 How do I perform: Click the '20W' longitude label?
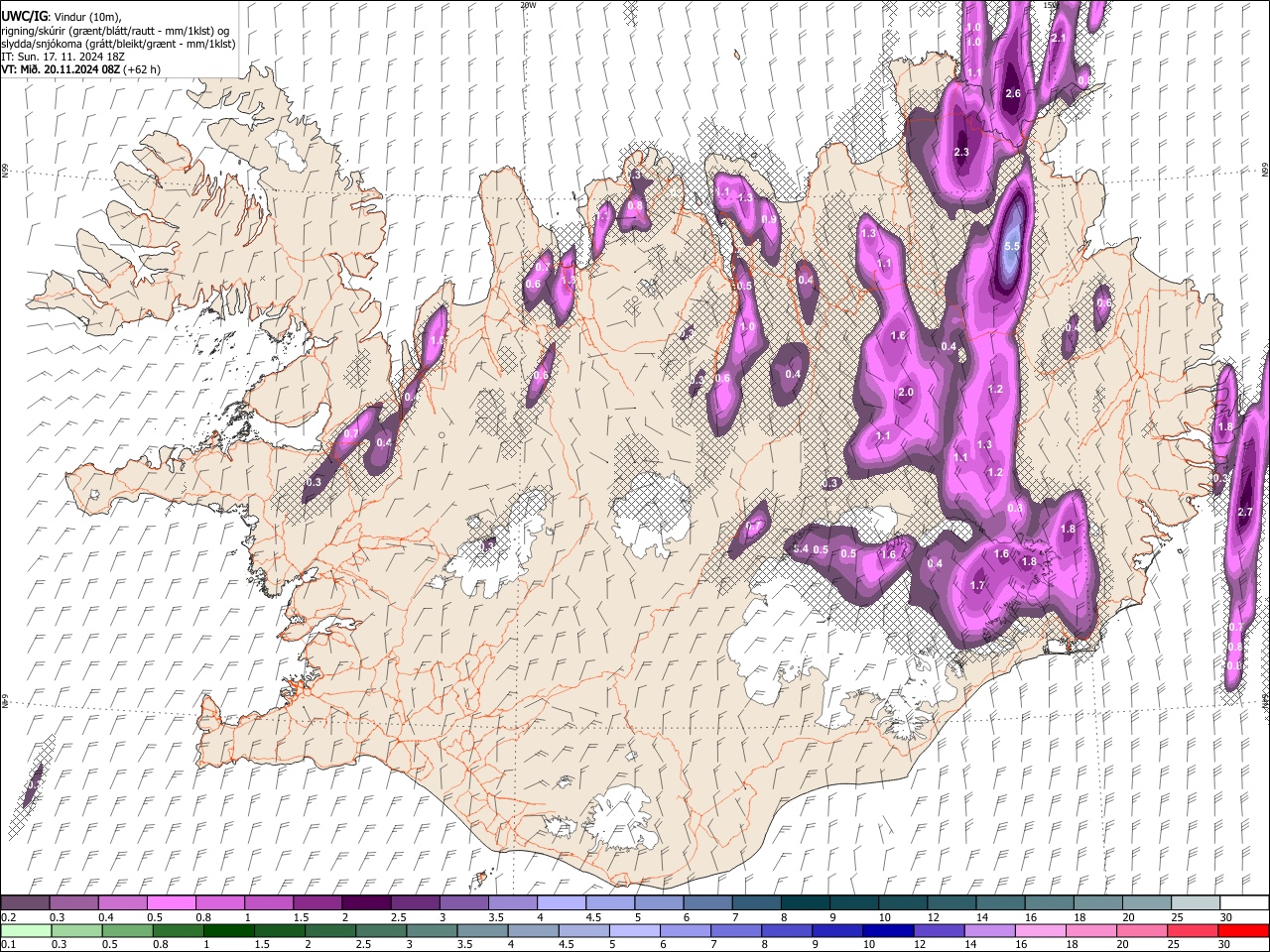click(x=528, y=5)
